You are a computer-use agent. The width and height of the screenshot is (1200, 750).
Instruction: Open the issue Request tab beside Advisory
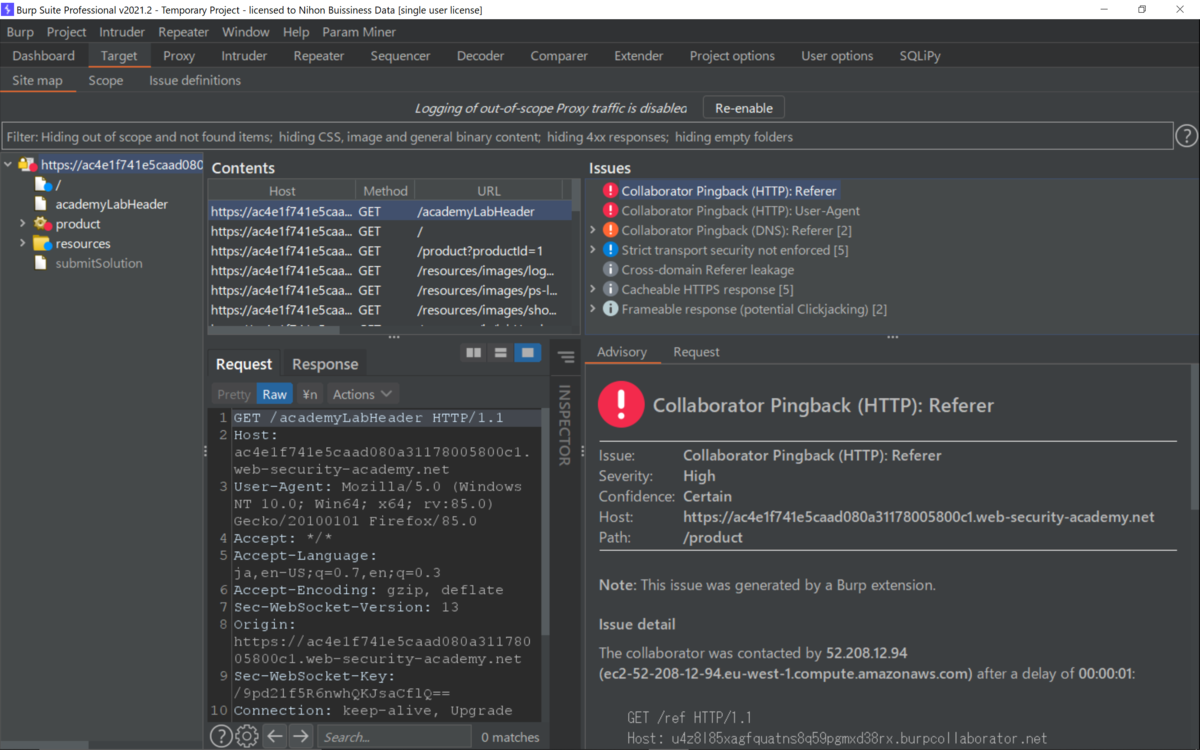tap(696, 352)
